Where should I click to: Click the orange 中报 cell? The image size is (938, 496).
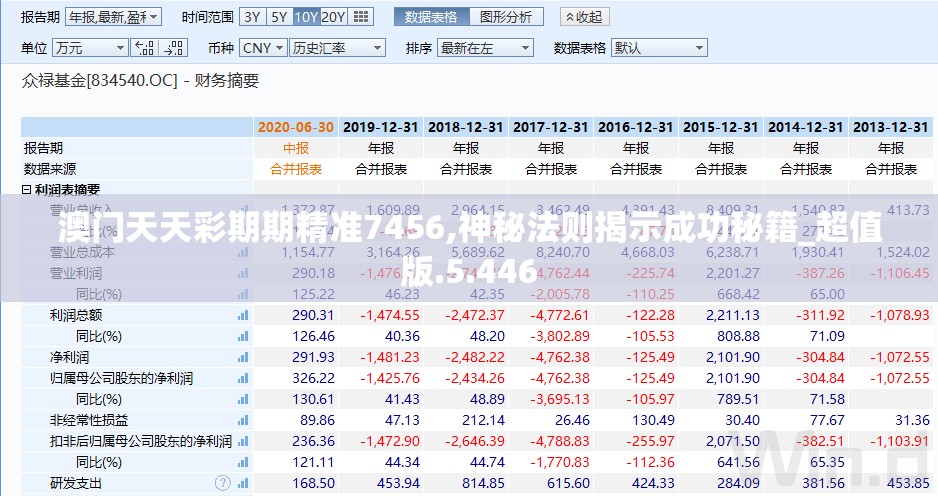click(296, 148)
